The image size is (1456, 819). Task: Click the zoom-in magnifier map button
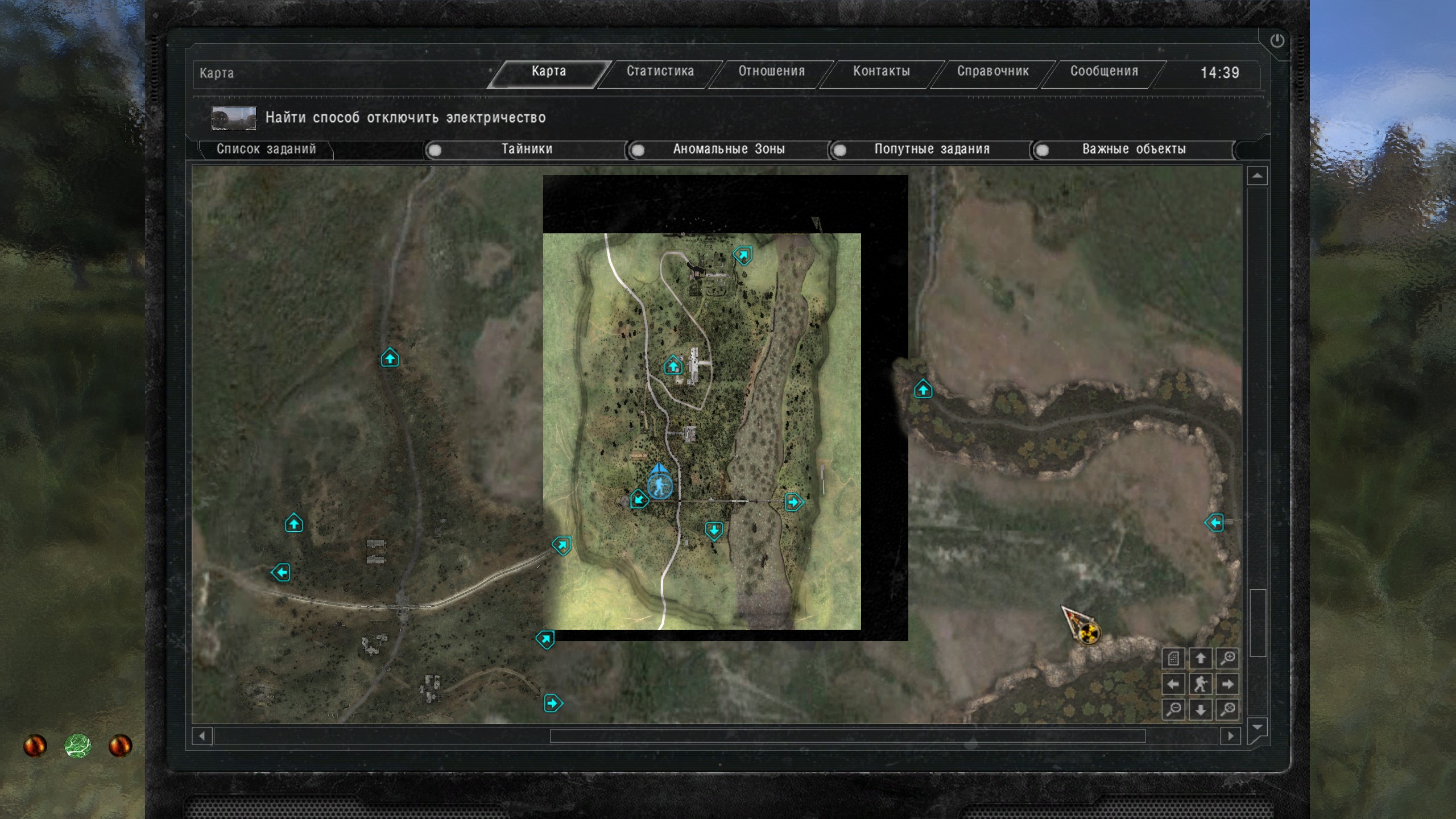pyautogui.click(x=1227, y=659)
